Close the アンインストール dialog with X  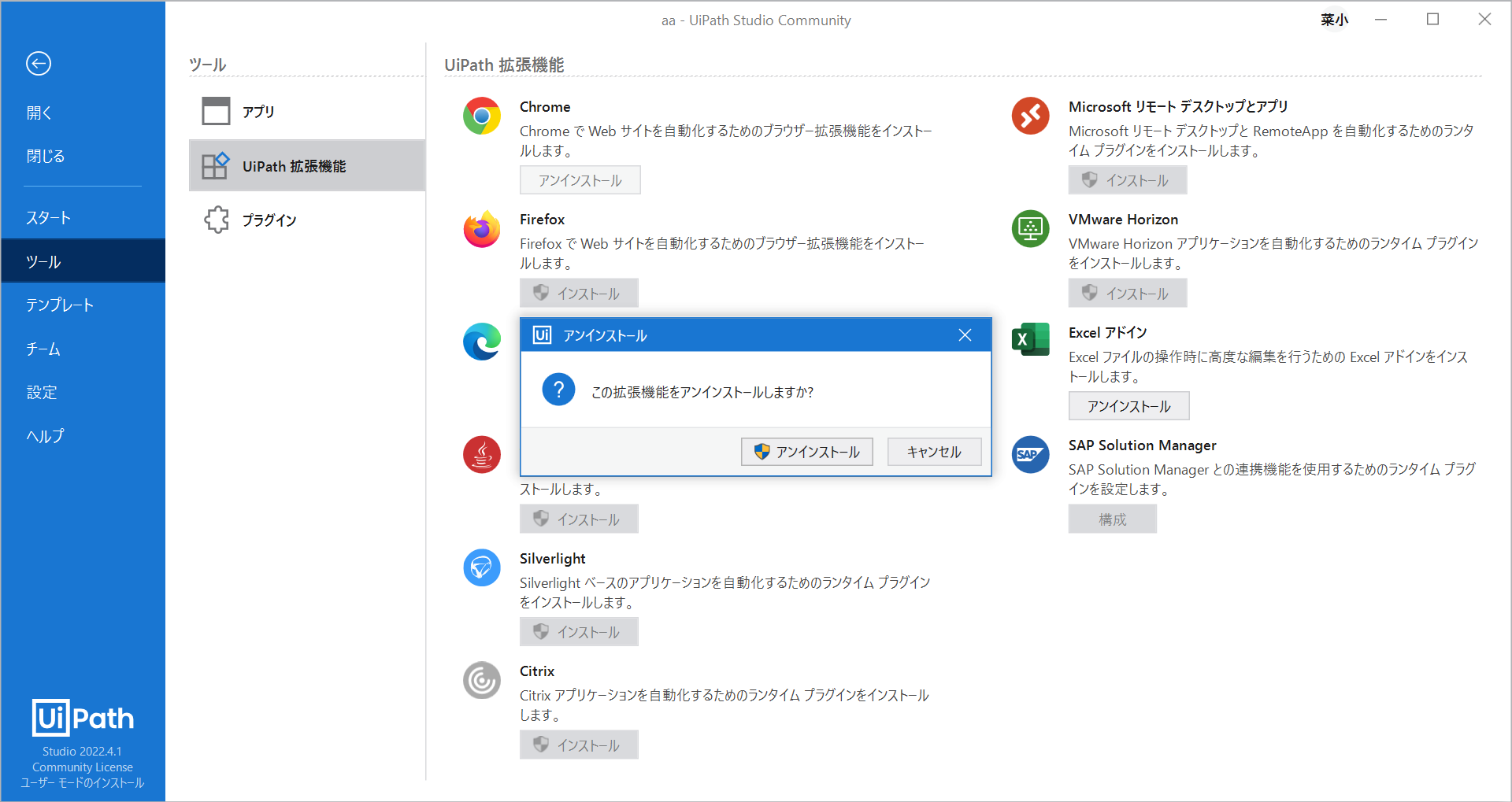click(965, 335)
